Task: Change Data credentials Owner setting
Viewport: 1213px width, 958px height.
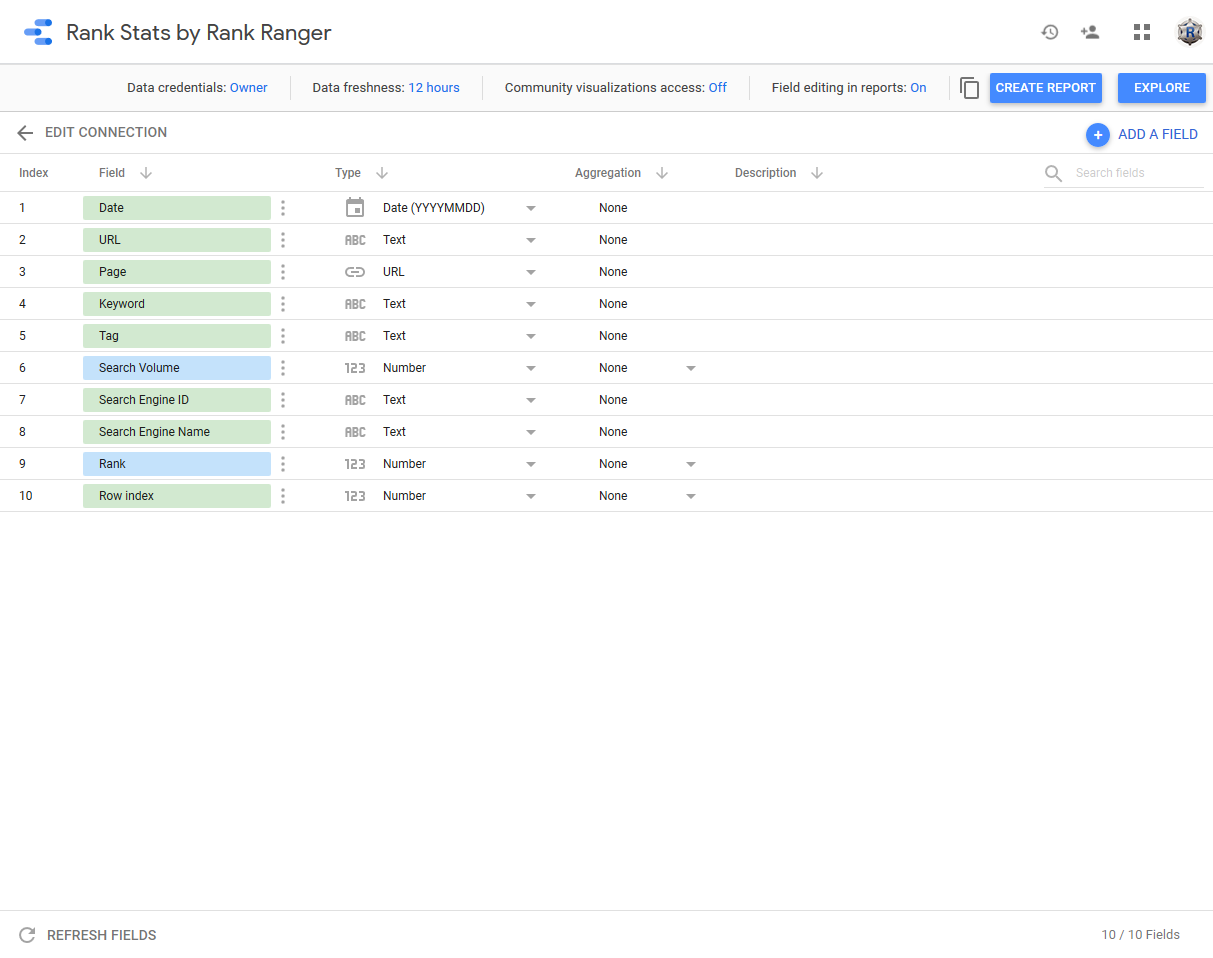Action: point(248,88)
